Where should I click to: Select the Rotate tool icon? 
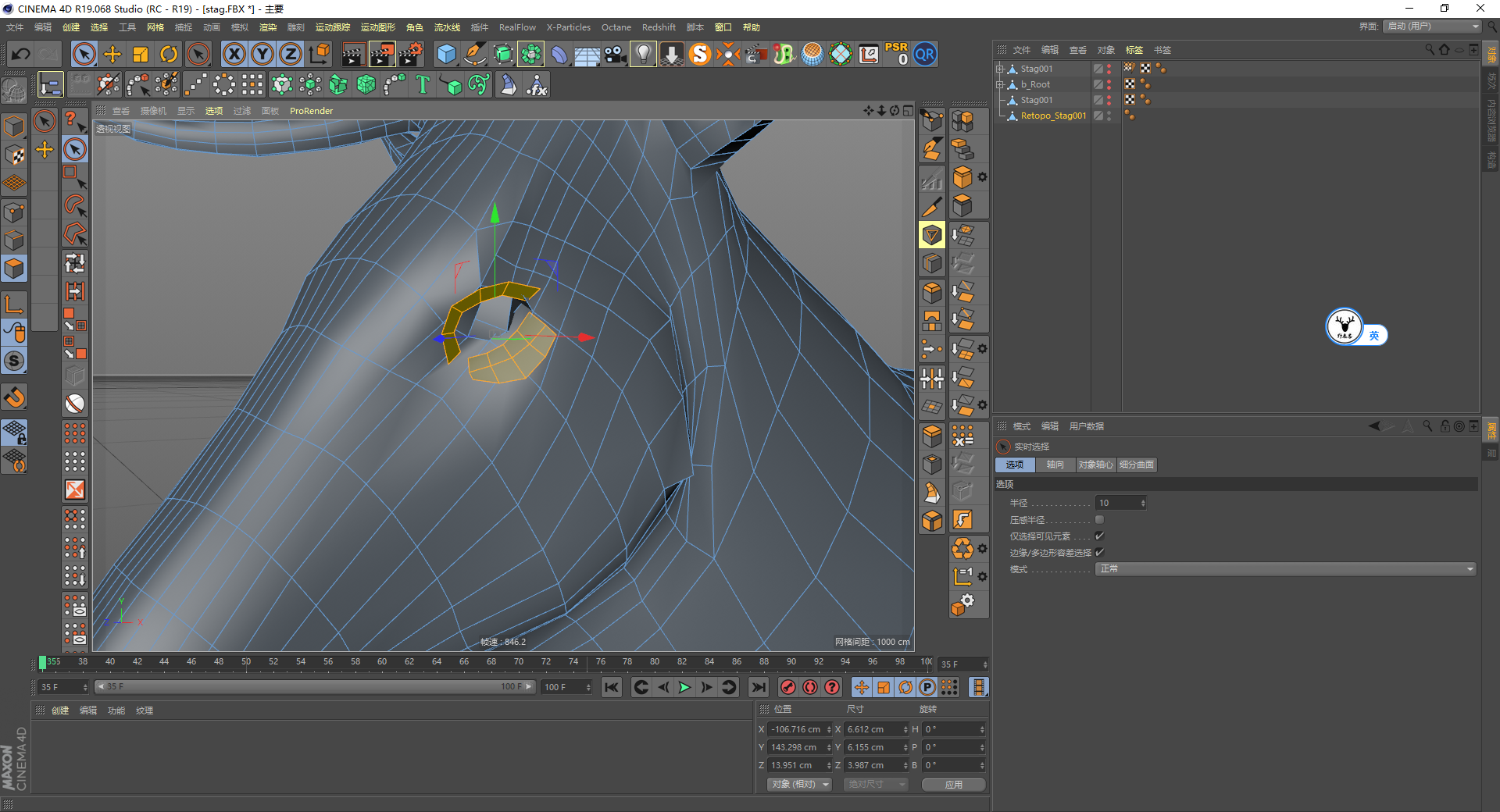point(169,54)
